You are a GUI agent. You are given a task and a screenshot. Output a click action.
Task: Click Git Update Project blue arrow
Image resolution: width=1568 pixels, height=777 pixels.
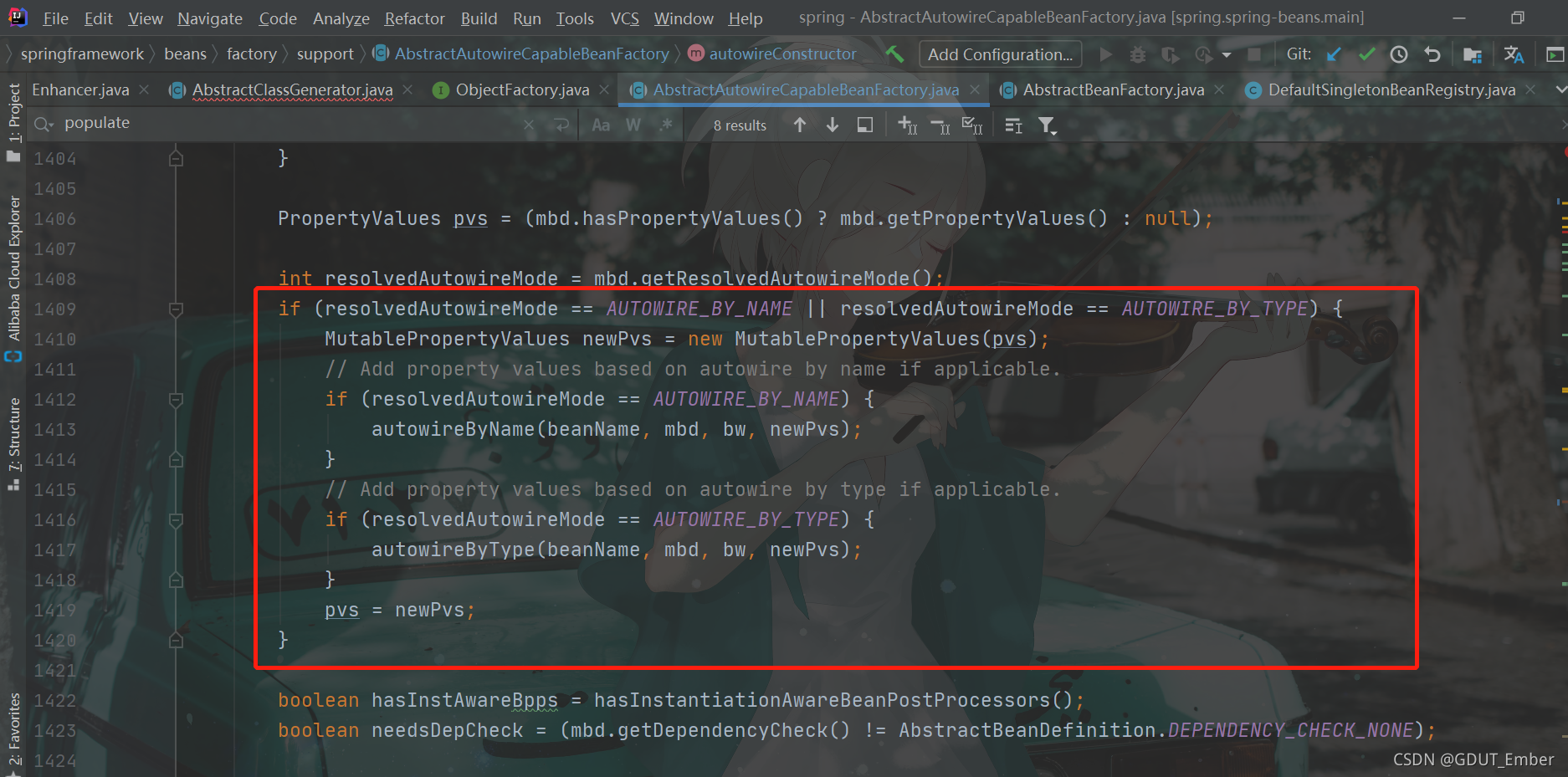pos(1335,54)
